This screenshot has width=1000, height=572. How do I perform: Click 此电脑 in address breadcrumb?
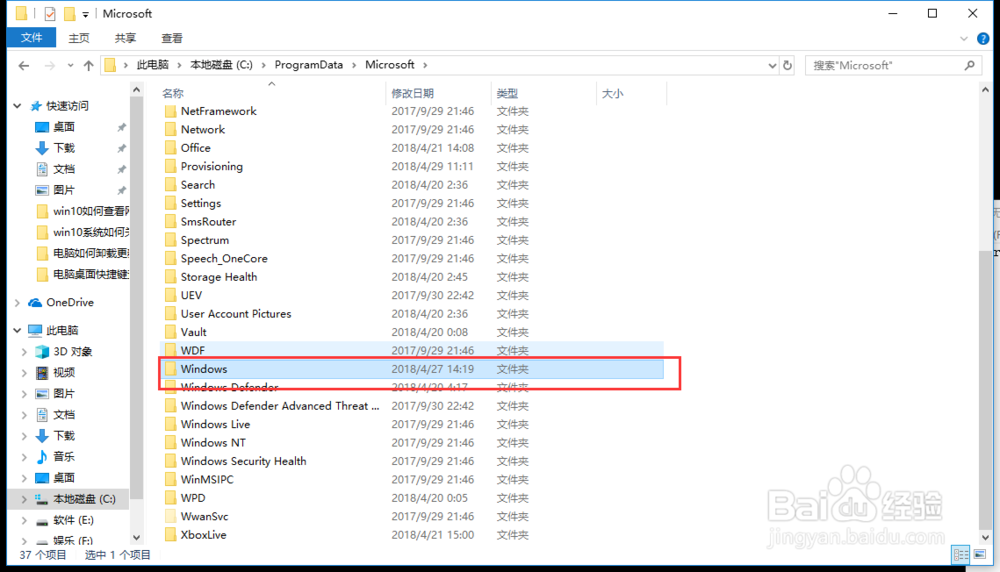152,65
